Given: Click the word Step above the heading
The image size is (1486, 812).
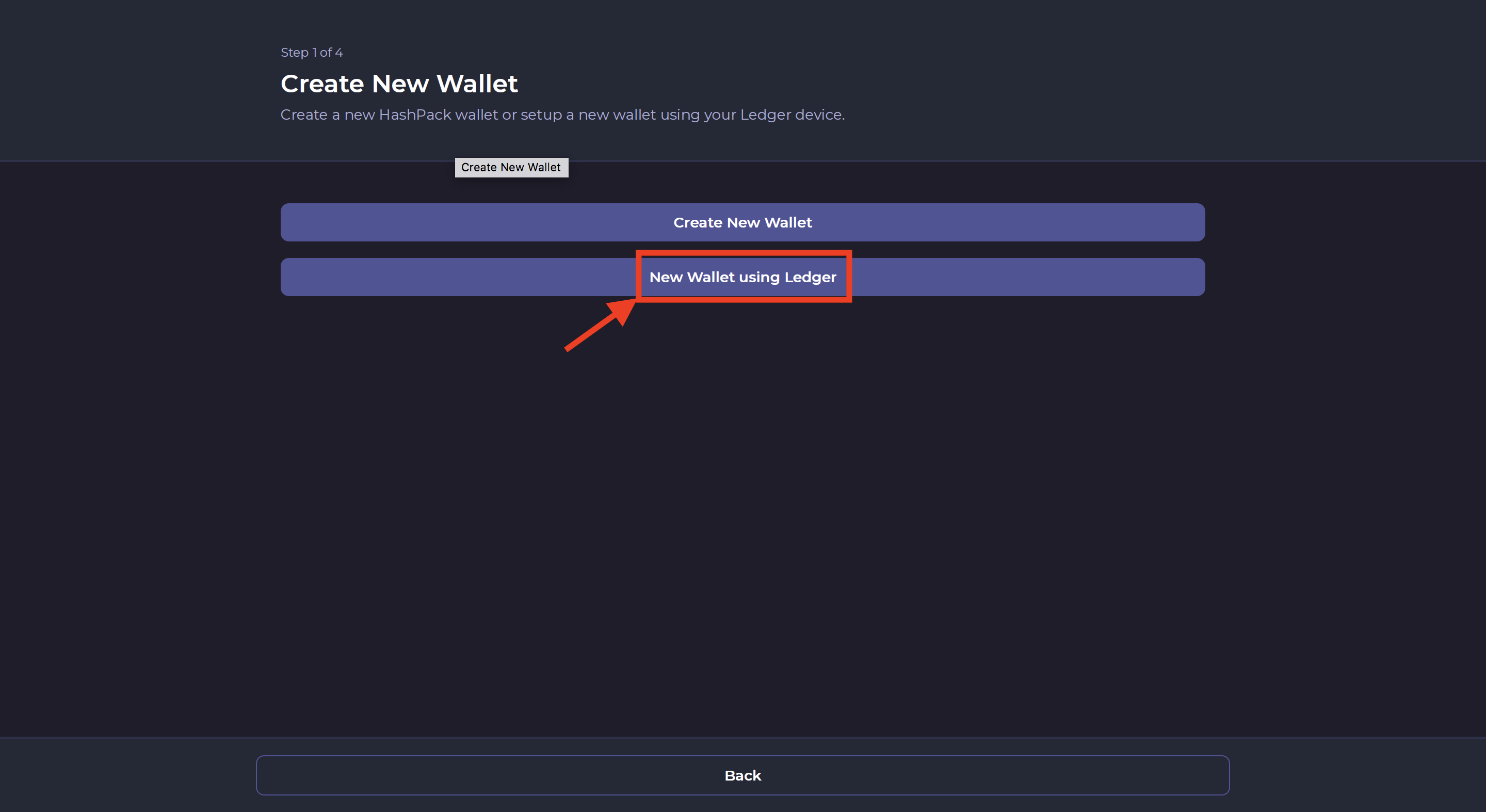Looking at the screenshot, I should click(294, 53).
